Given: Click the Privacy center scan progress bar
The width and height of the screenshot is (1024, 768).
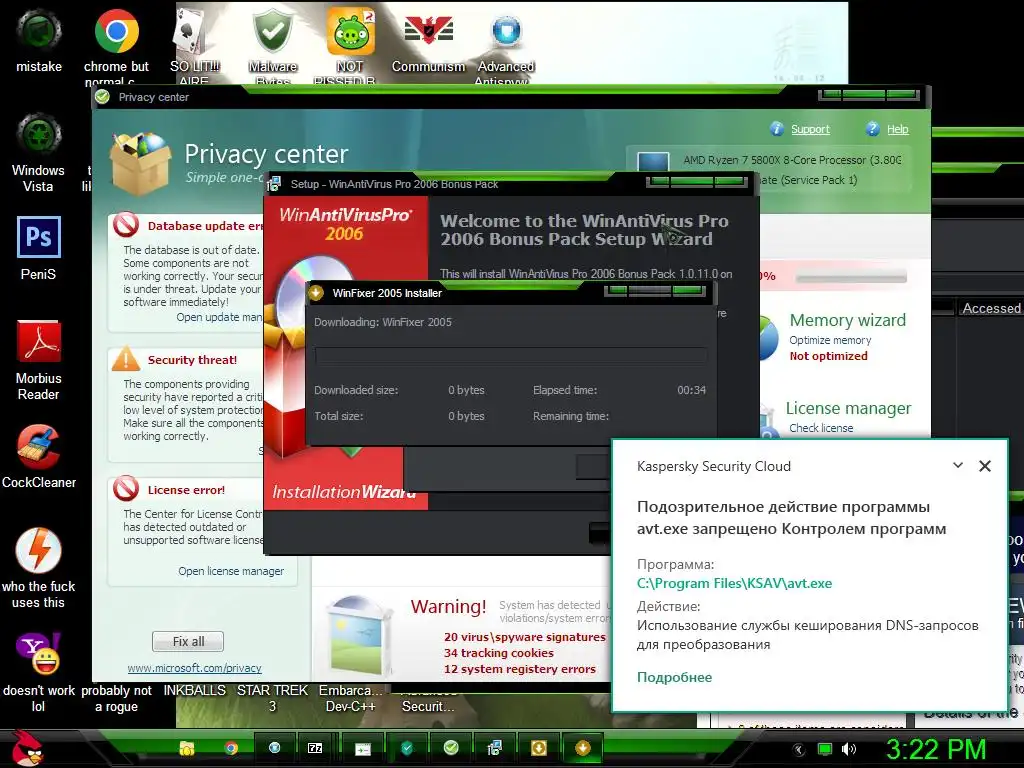Looking at the screenshot, I should pyautogui.click(x=851, y=277).
